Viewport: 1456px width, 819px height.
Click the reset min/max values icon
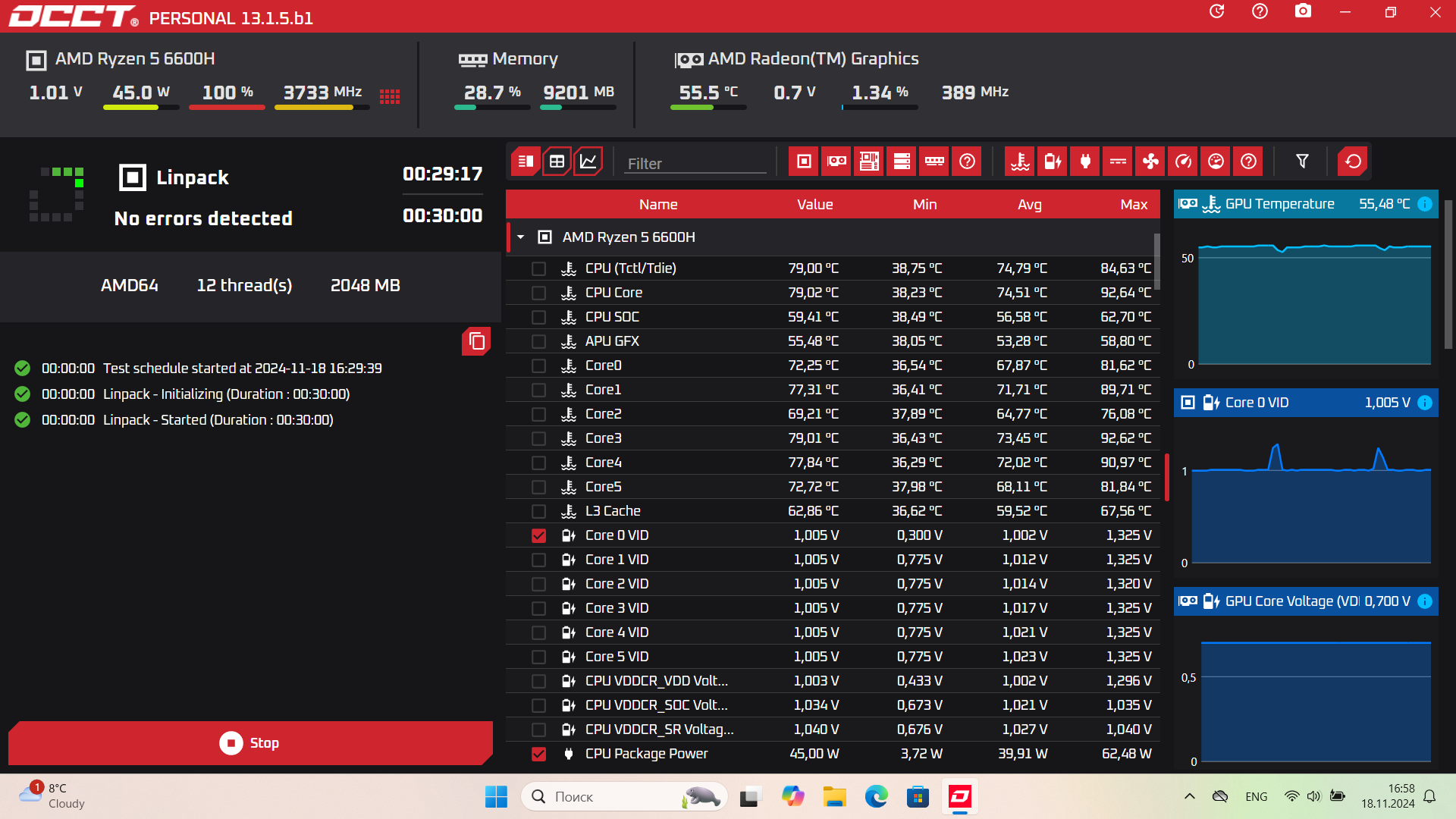point(1352,162)
